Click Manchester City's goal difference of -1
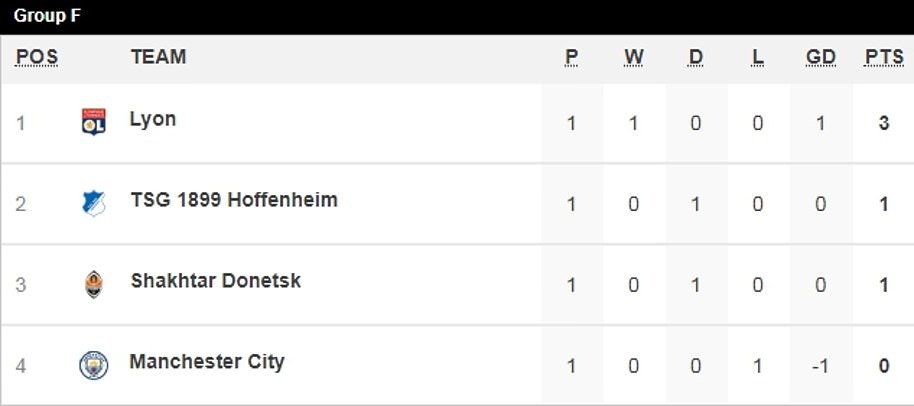Screen dimensions: 914x406 (x=820, y=366)
